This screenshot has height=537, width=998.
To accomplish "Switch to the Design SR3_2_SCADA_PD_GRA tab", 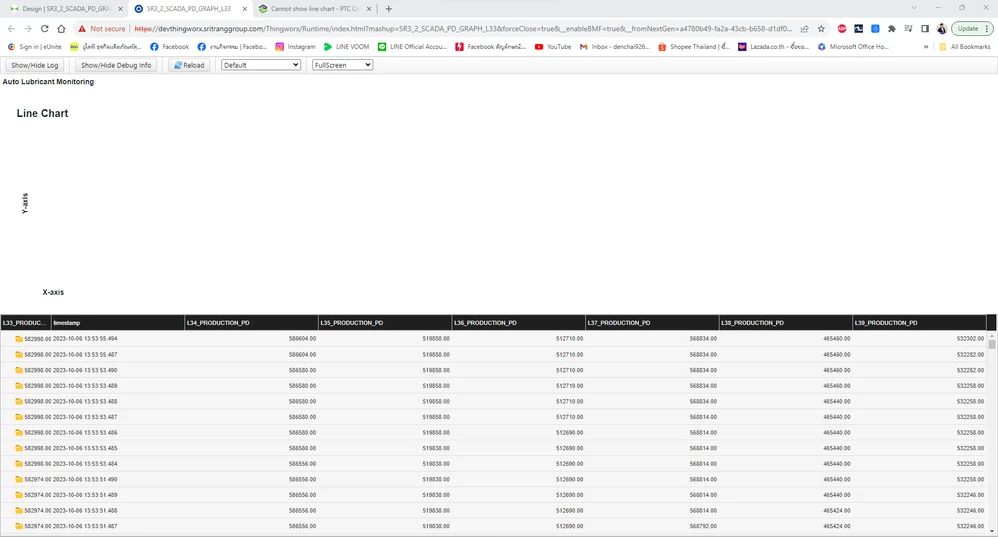I will (x=64, y=9).
